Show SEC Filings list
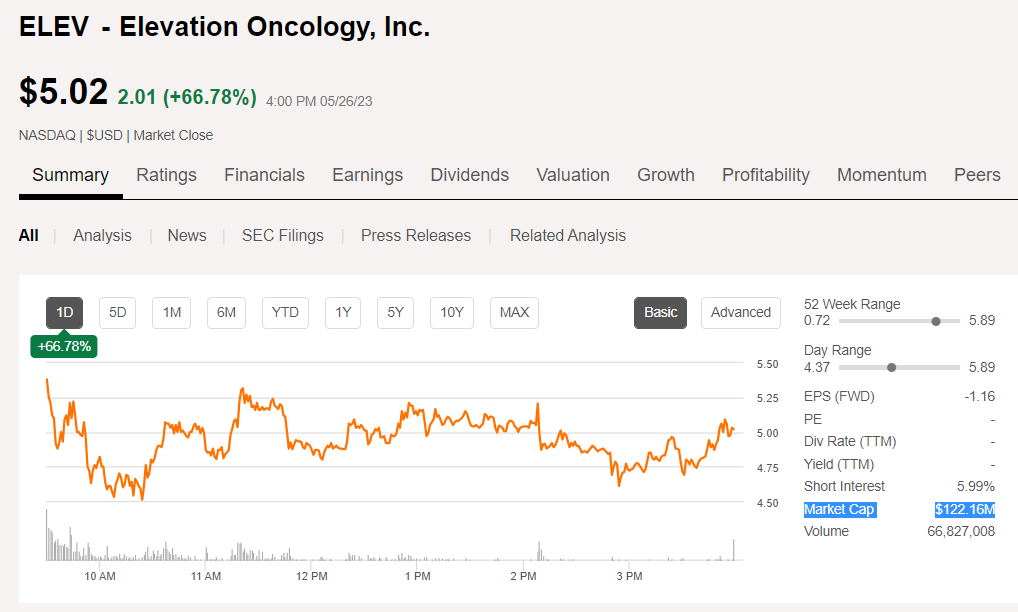This screenshot has height=612, width=1018. click(x=283, y=236)
